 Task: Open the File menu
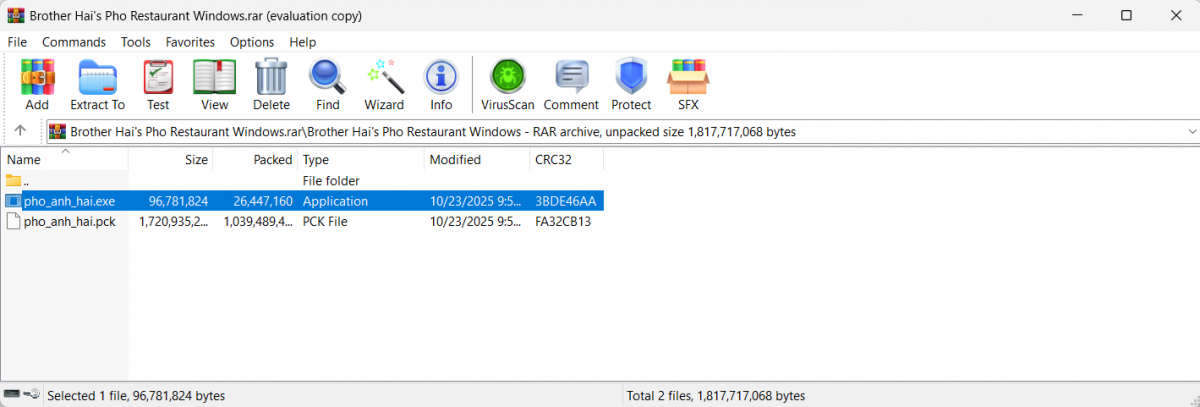pos(17,42)
